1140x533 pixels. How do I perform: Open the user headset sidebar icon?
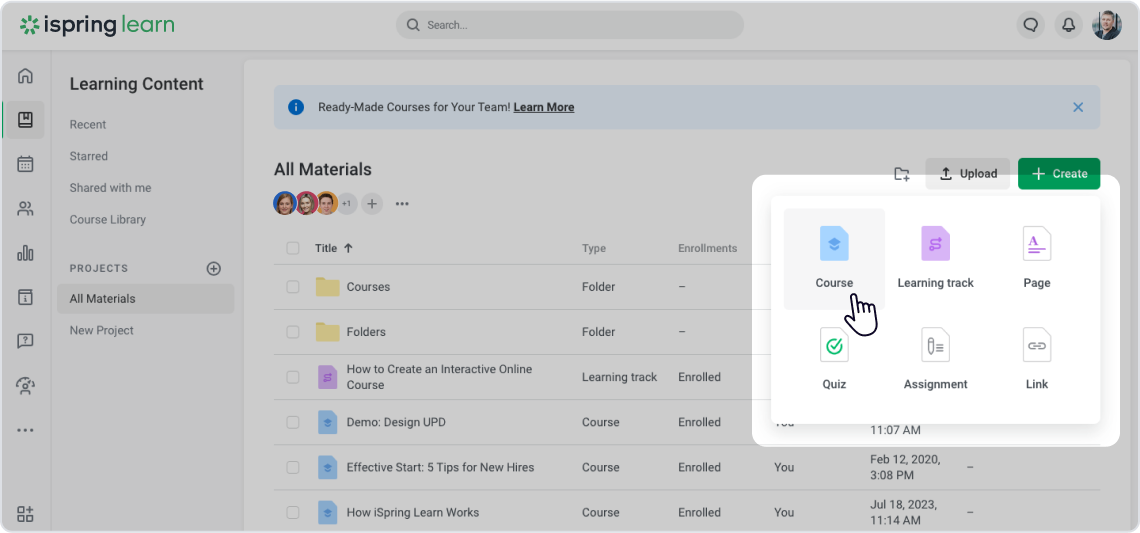point(25,385)
